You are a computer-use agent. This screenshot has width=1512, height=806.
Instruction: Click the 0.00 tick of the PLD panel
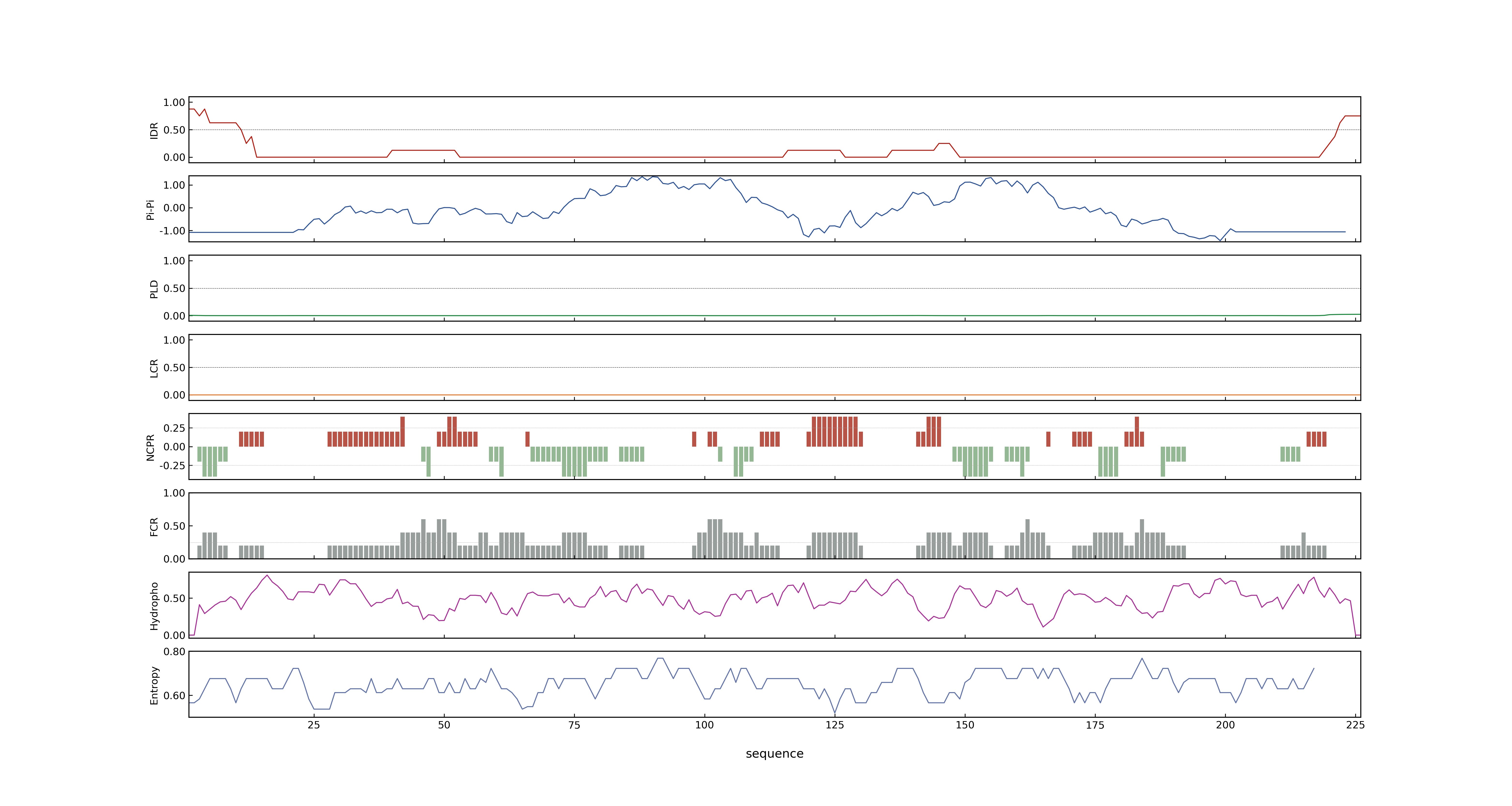tap(174, 316)
